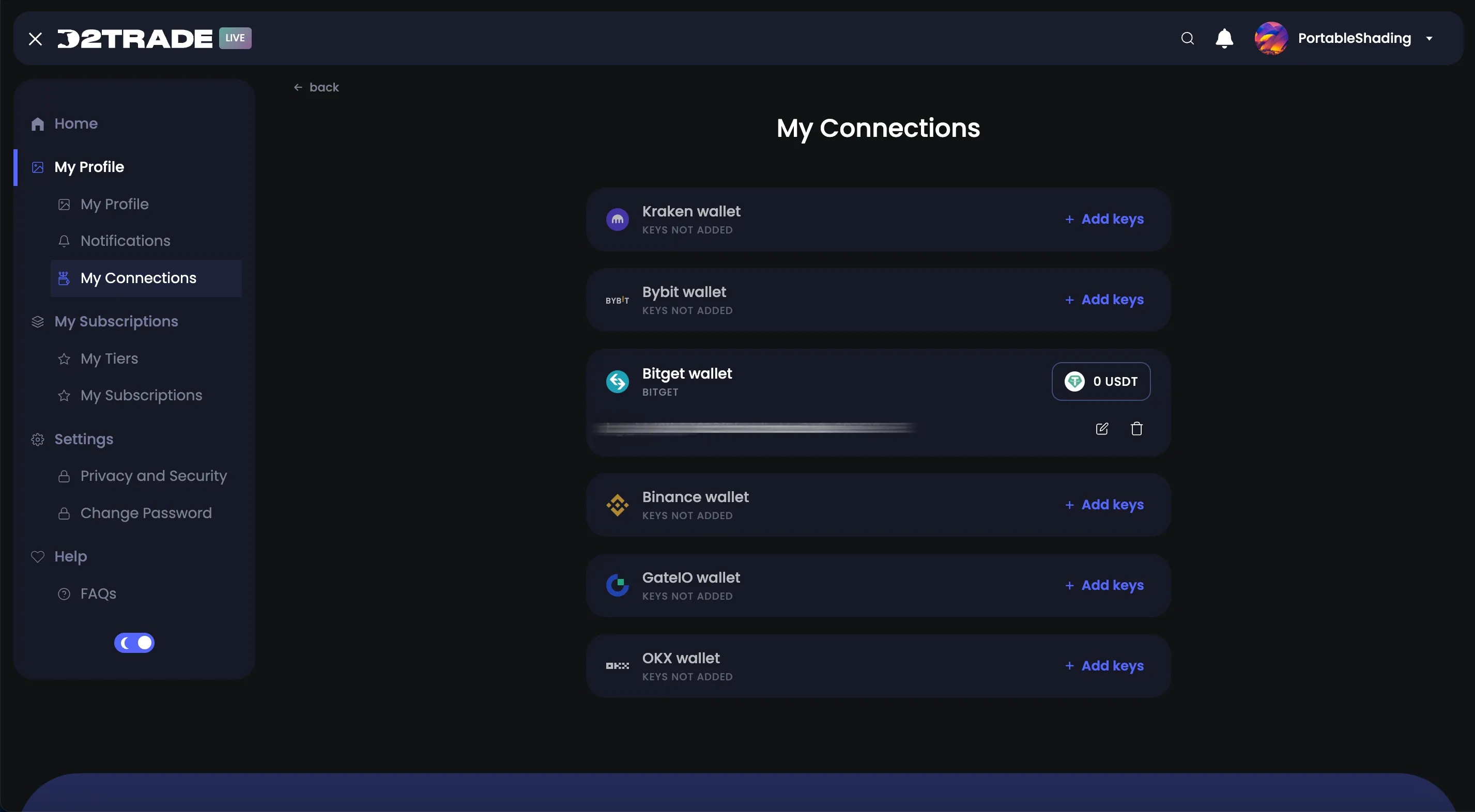This screenshot has width=1475, height=812.
Task: Open the My Subscriptions sub-item
Action: (142, 396)
